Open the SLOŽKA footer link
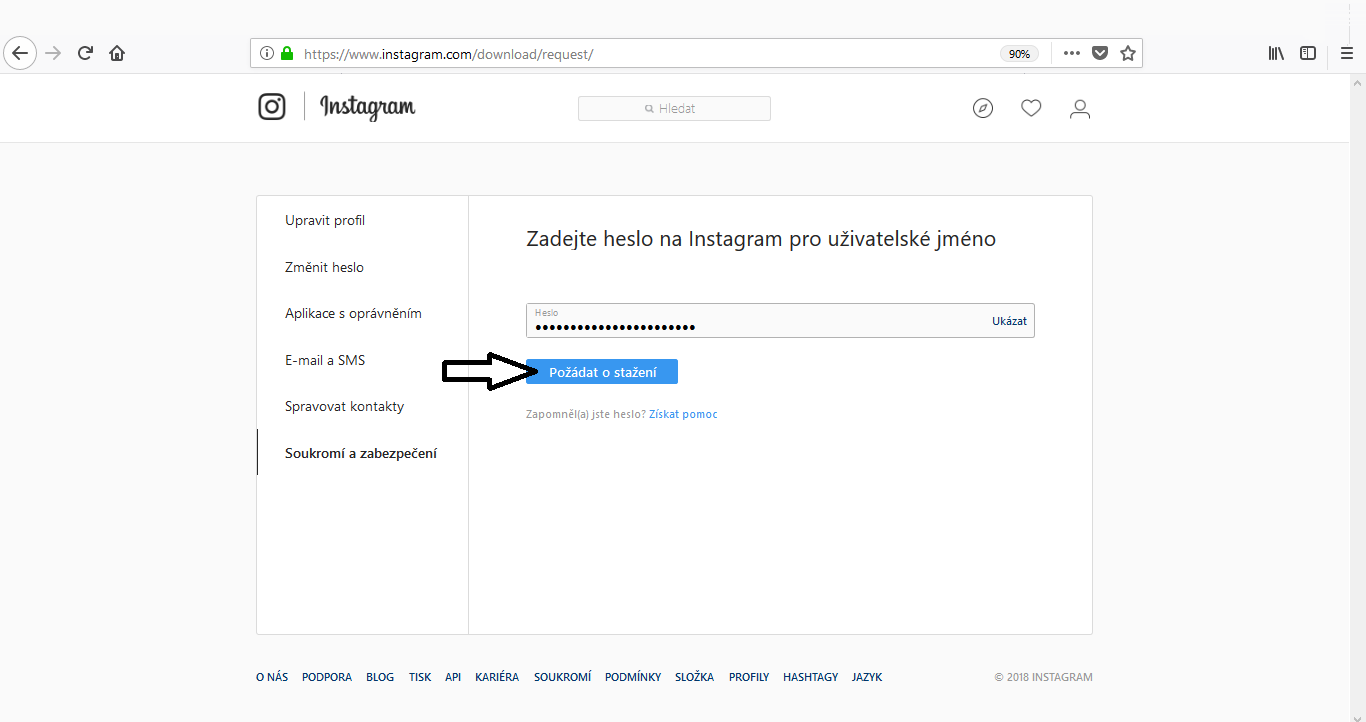The image size is (1366, 722). (x=695, y=677)
